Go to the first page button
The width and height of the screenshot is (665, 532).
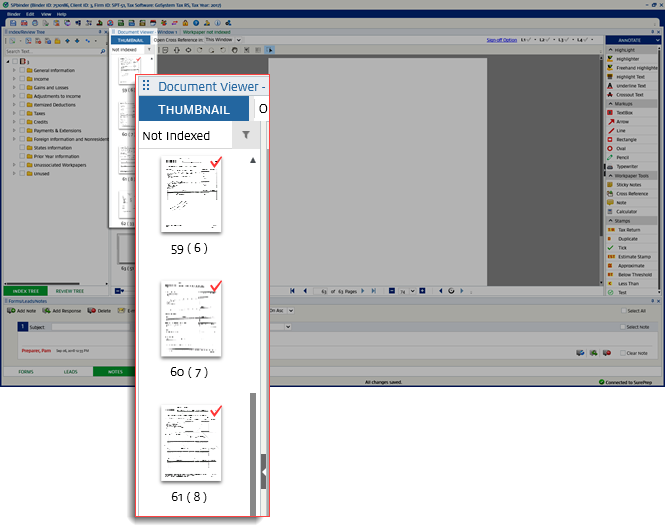292,291
